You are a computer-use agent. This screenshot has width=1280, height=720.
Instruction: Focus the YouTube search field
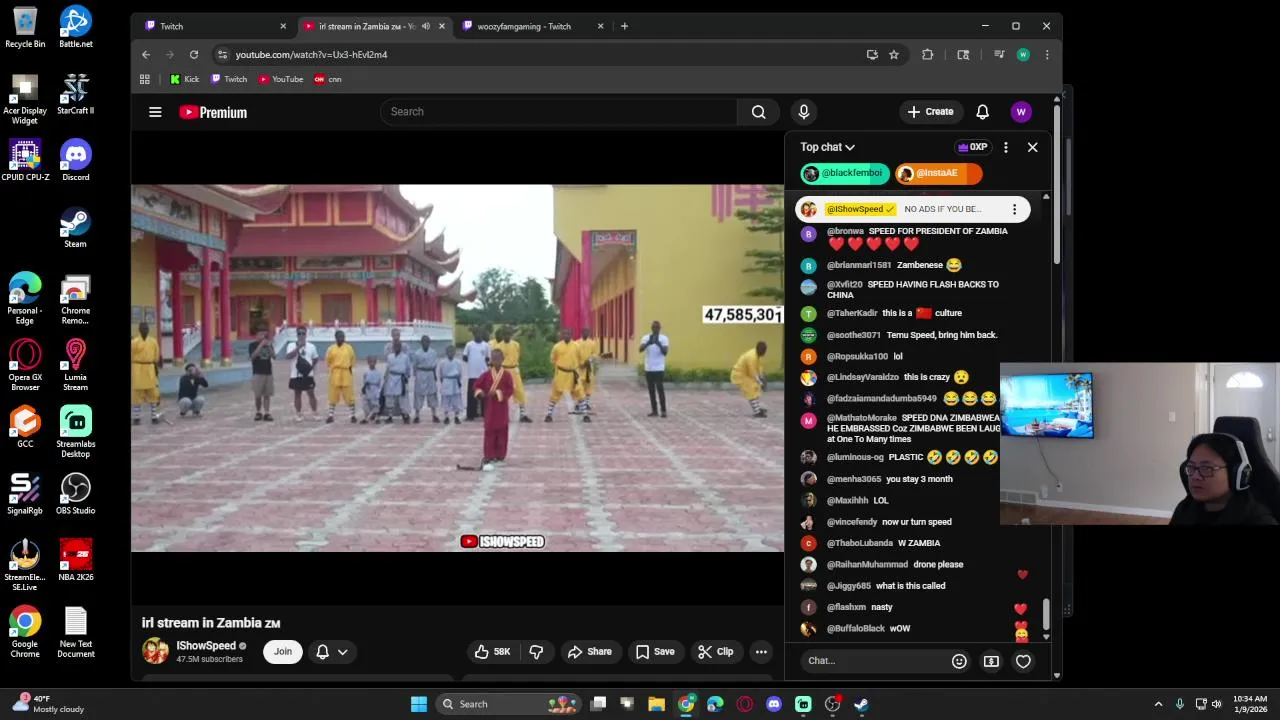pyautogui.click(x=558, y=112)
